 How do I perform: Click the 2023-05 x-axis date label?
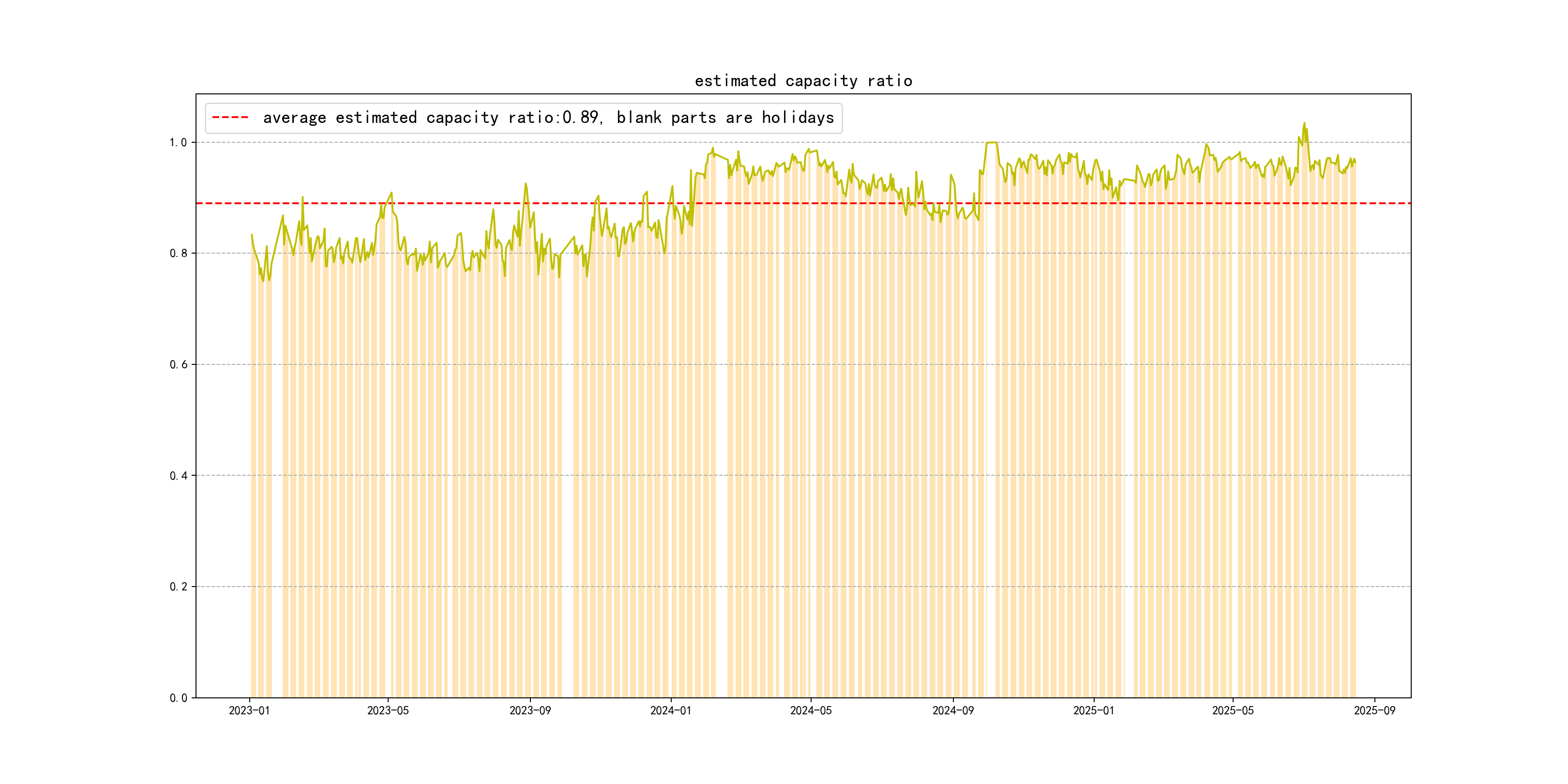click(388, 710)
